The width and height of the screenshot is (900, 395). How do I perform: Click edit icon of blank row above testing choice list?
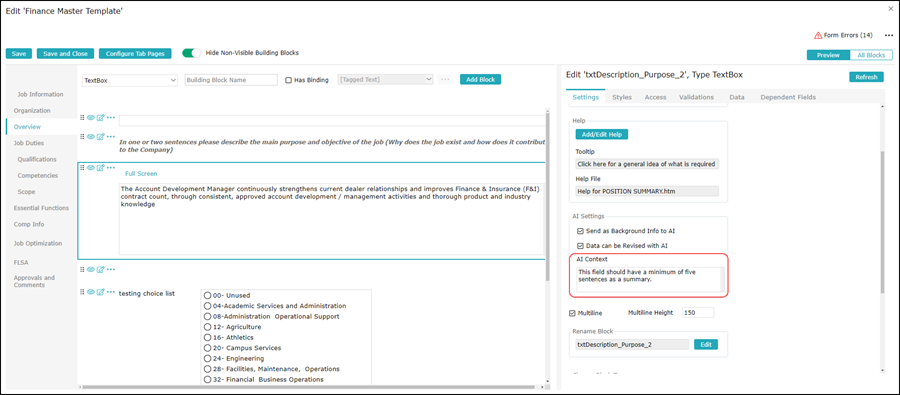pos(100,269)
